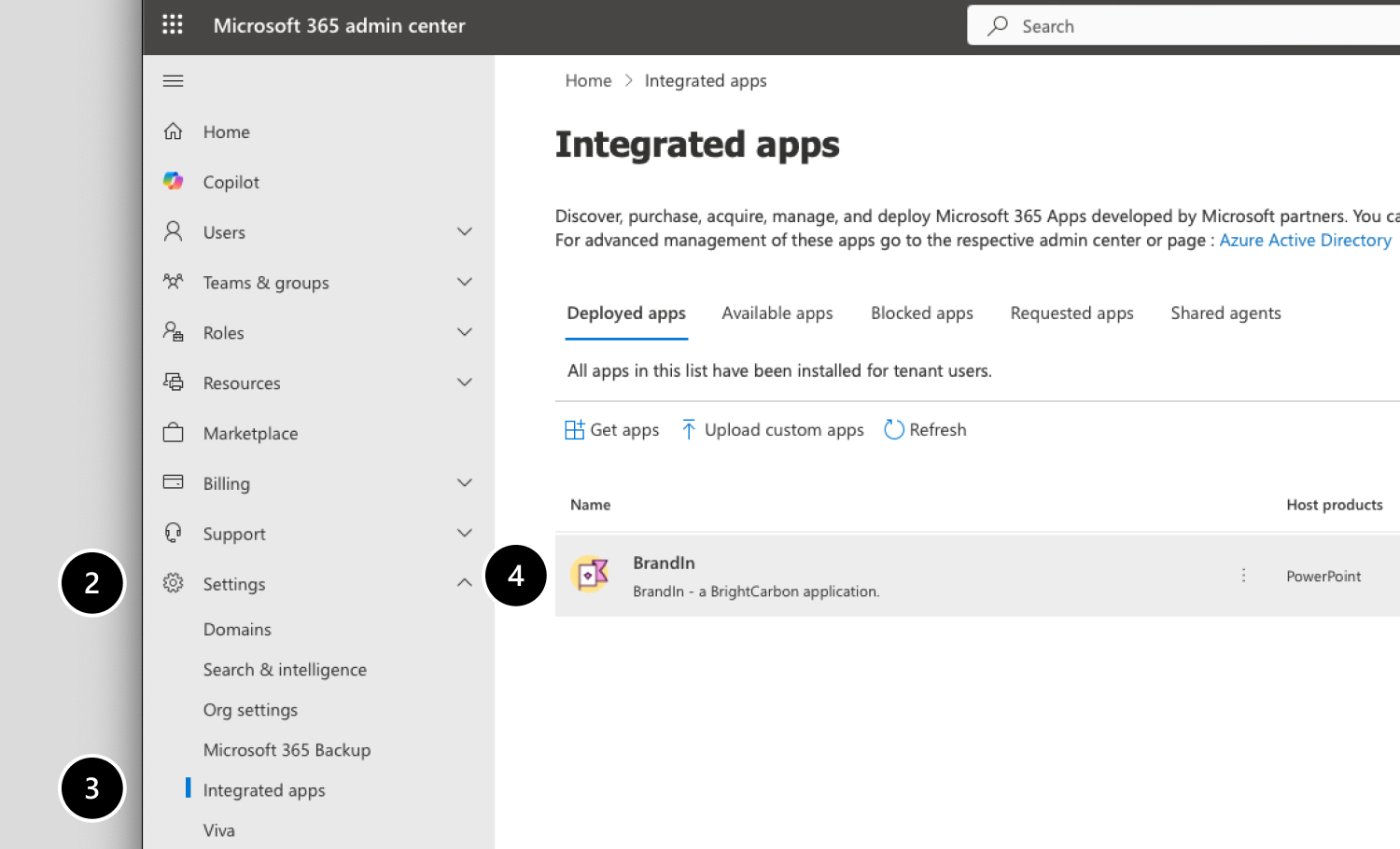
Task: Expand the Roles section chevron
Action: point(464,332)
